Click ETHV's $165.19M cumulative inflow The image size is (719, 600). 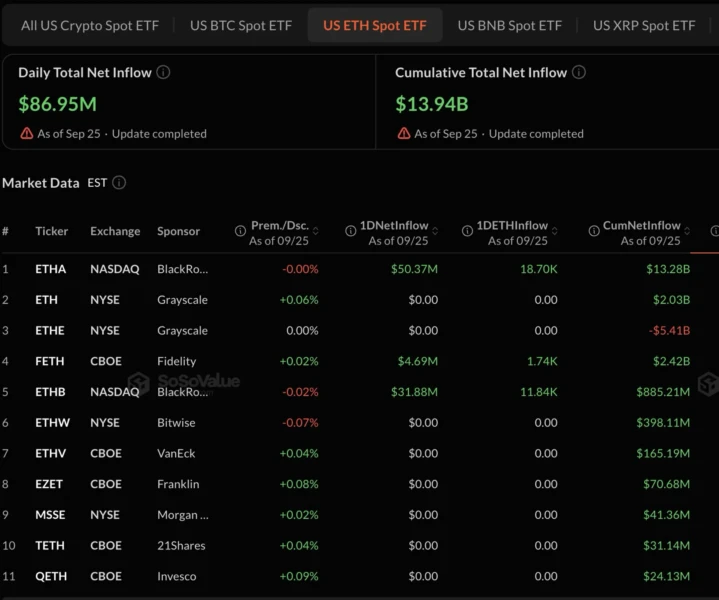pos(663,453)
